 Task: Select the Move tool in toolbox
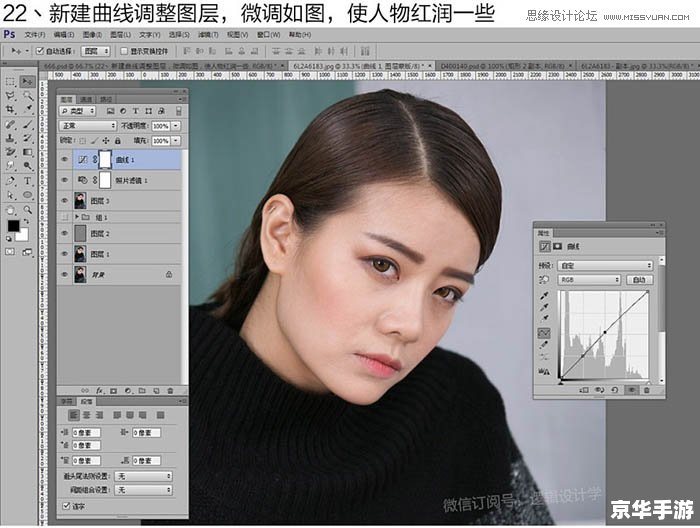[28, 82]
